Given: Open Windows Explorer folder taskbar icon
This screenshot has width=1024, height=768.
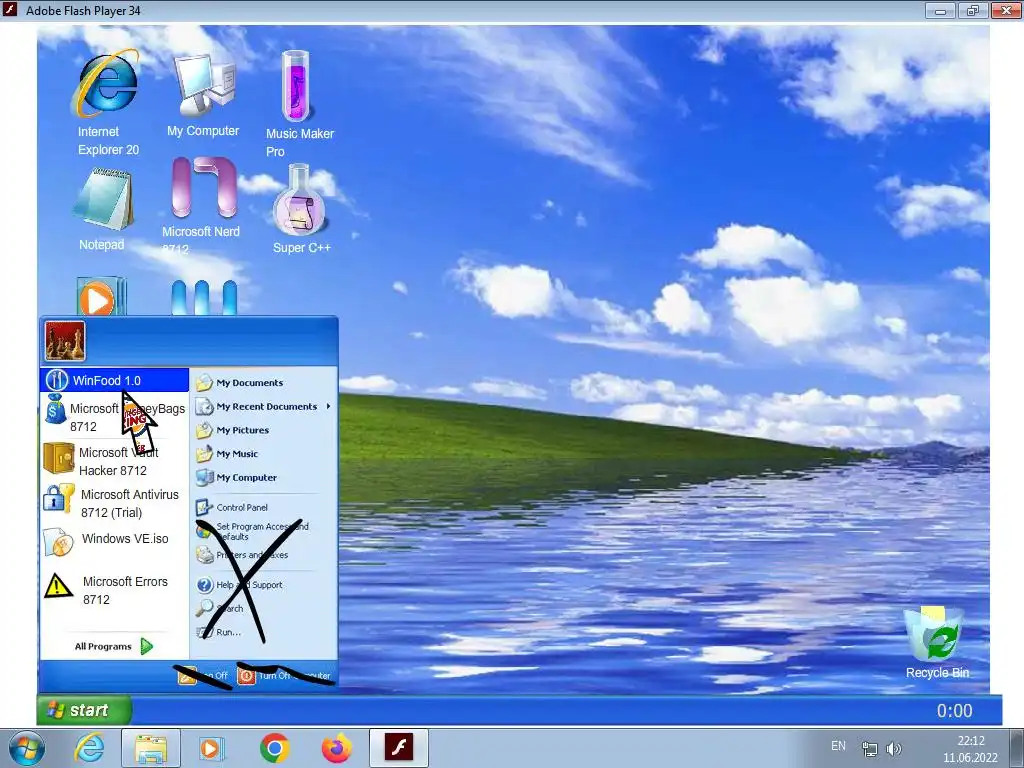Looking at the screenshot, I should pos(151,748).
